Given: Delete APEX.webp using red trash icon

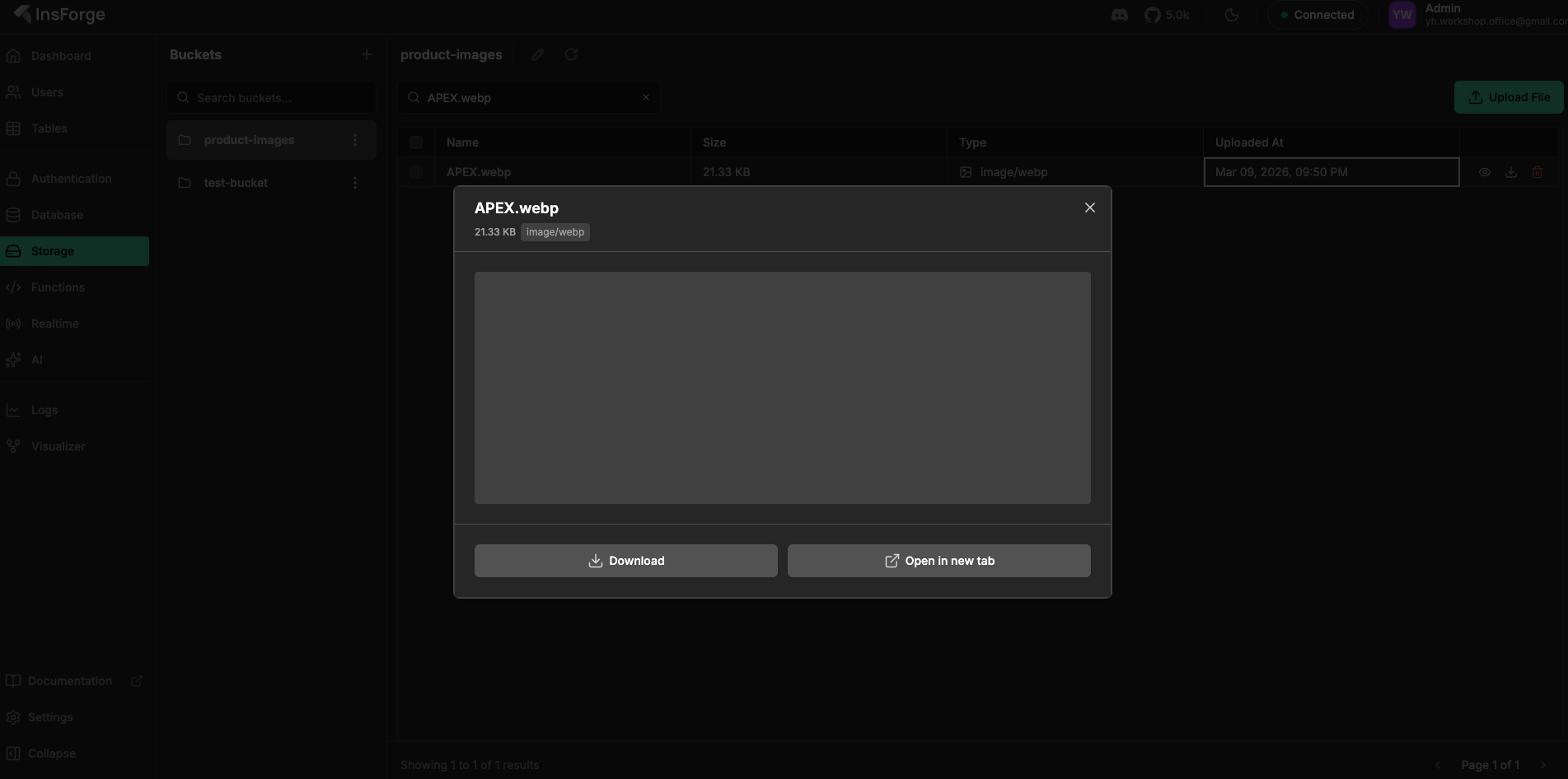Looking at the screenshot, I should pos(1538,172).
